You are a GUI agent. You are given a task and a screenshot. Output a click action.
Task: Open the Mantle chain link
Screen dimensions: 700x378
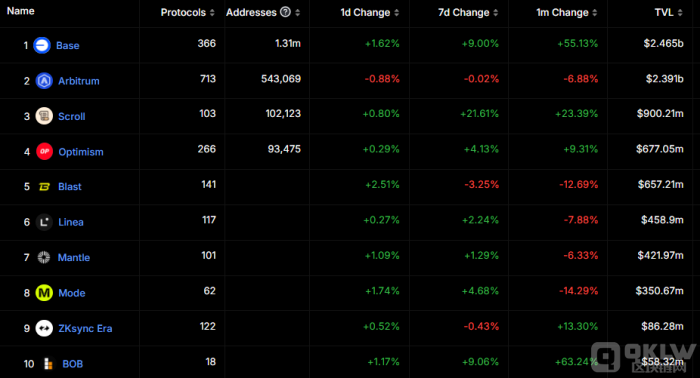[x=74, y=258]
